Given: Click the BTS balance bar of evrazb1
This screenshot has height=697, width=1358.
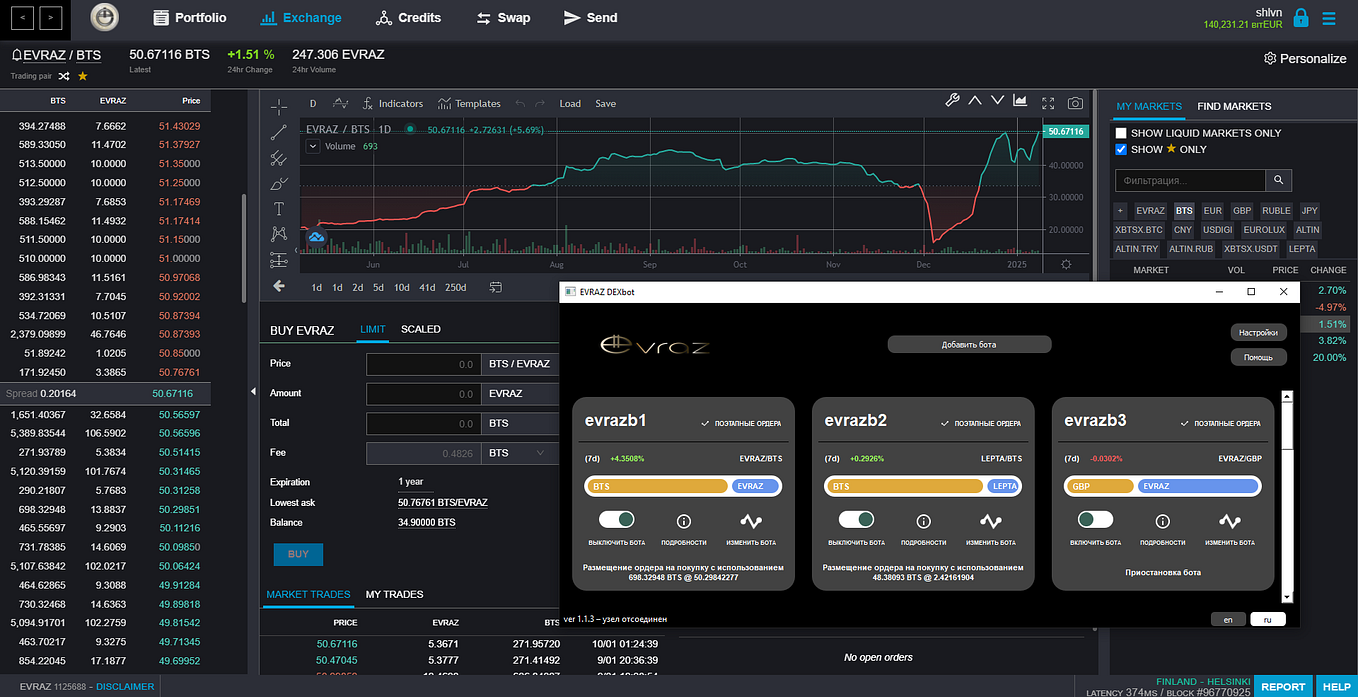Looking at the screenshot, I should [658, 486].
